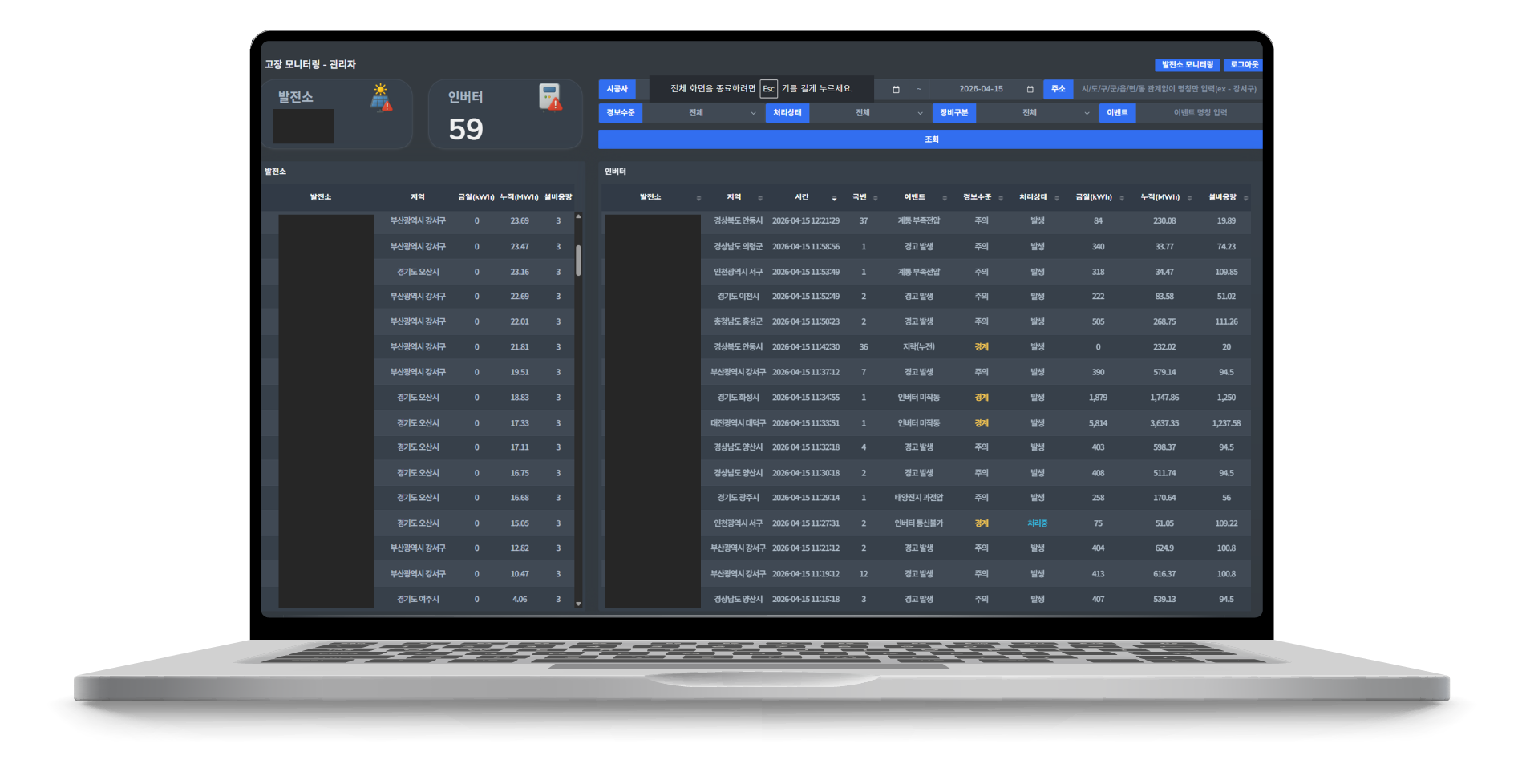The height and width of the screenshot is (784, 1522).
Task: Click the 발전소 list scrollbar thumb
Action: (578, 261)
